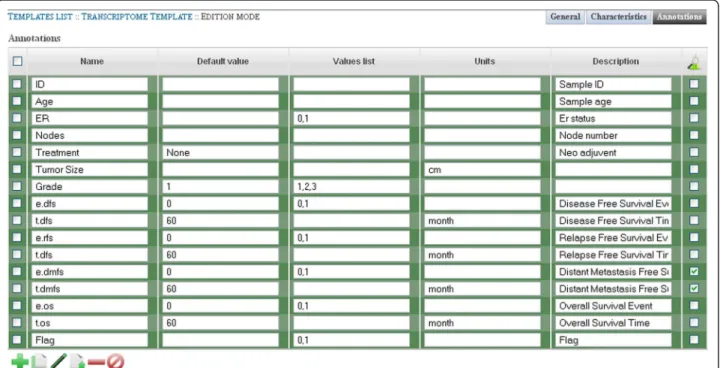Click the Default value field showing None
Screen dimensions: 720x368
coord(220,153)
